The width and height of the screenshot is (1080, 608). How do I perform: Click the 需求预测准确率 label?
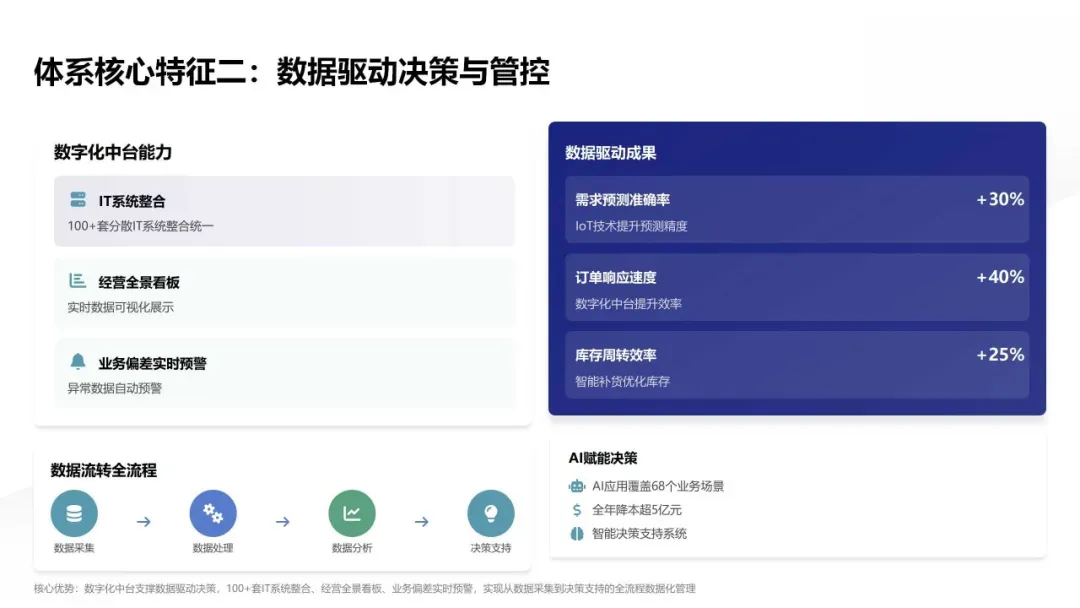pos(623,200)
